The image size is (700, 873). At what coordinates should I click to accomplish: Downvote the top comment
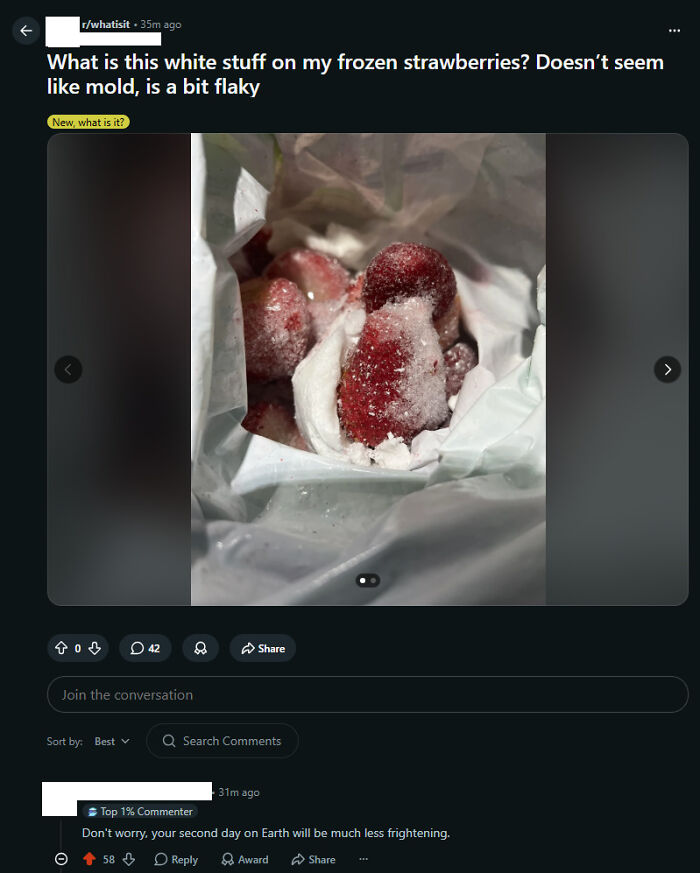[x=129, y=859]
